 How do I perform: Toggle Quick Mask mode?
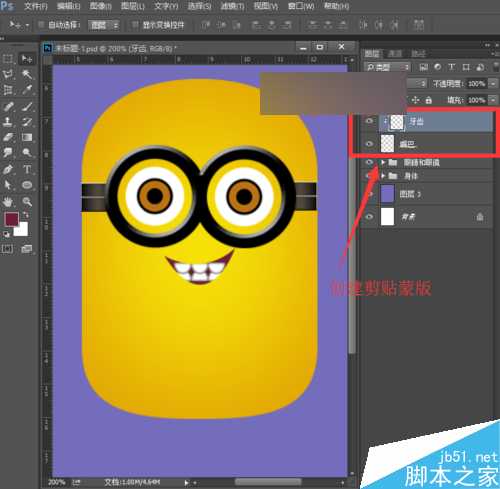point(7,249)
